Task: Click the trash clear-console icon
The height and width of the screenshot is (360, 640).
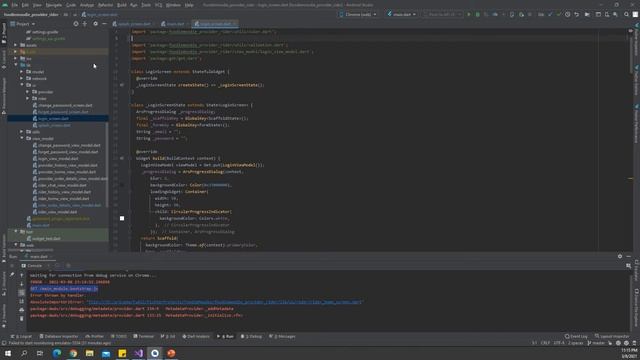Action: (x=22, y=318)
